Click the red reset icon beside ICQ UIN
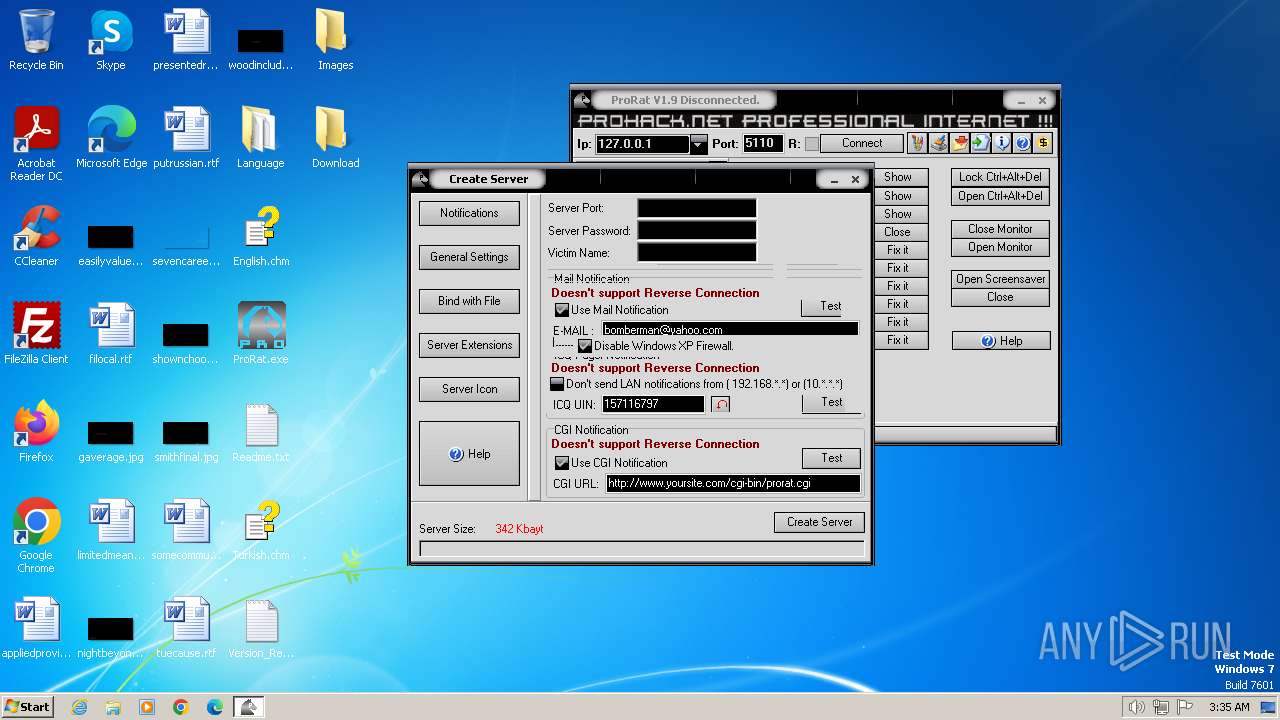The width and height of the screenshot is (1280, 720). point(721,404)
